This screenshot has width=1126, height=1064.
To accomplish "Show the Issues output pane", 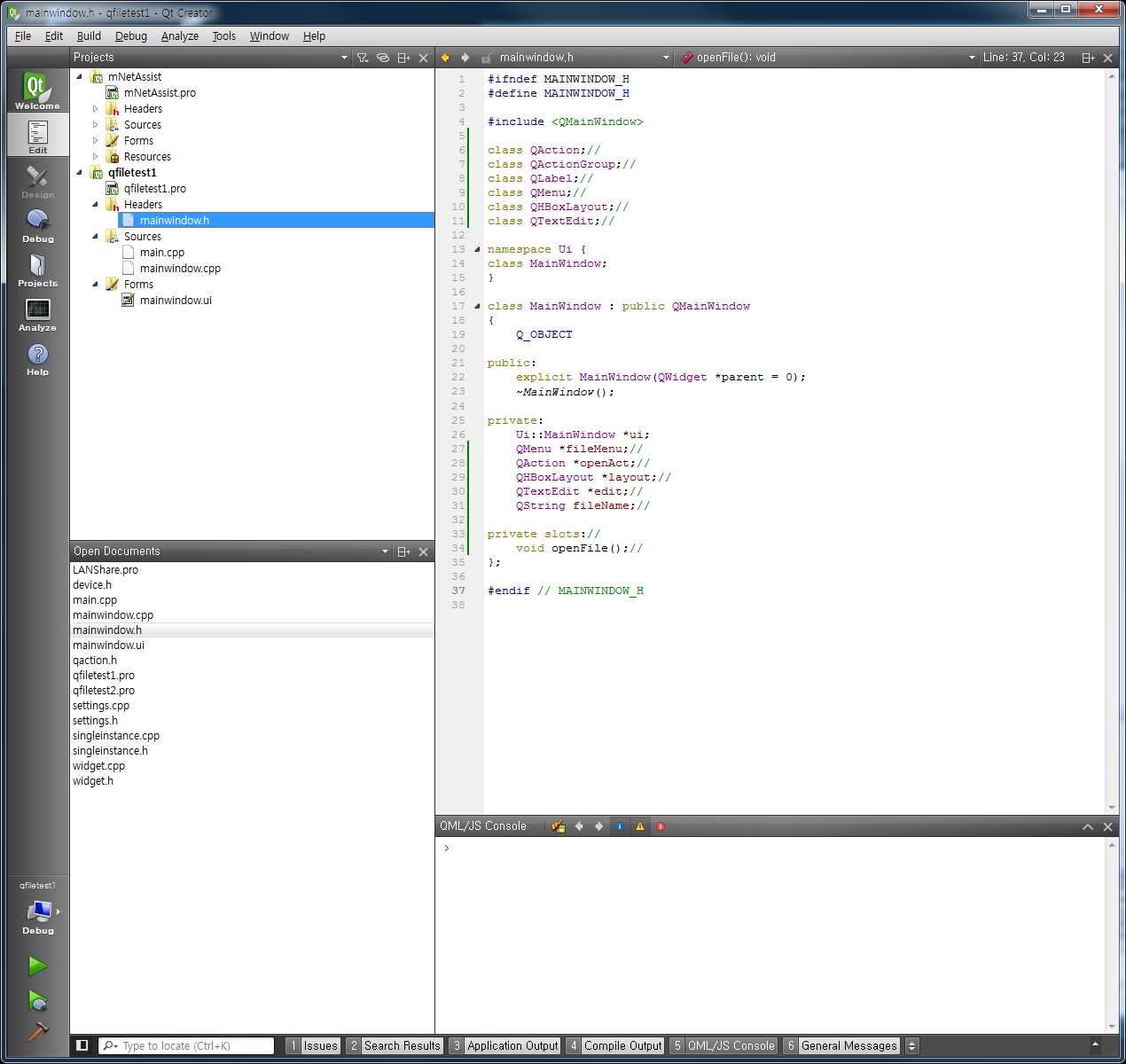I will [x=313, y=1046].
